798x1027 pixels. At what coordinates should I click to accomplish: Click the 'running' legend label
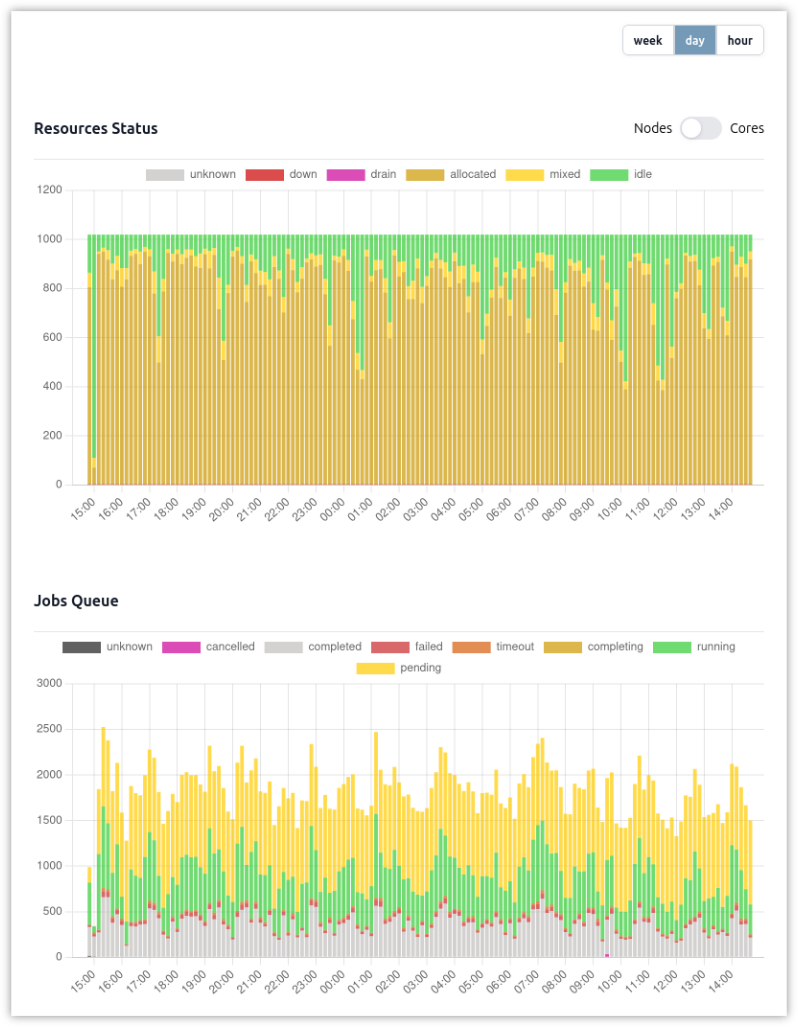coord(716,646)
